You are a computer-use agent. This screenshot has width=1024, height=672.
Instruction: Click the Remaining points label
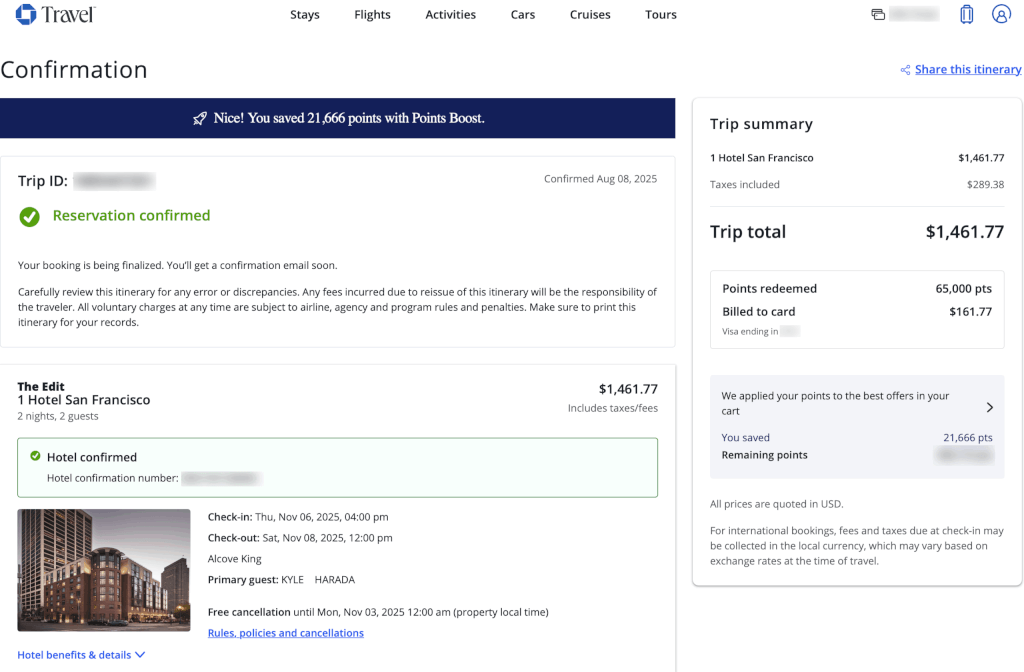(764, 455)
